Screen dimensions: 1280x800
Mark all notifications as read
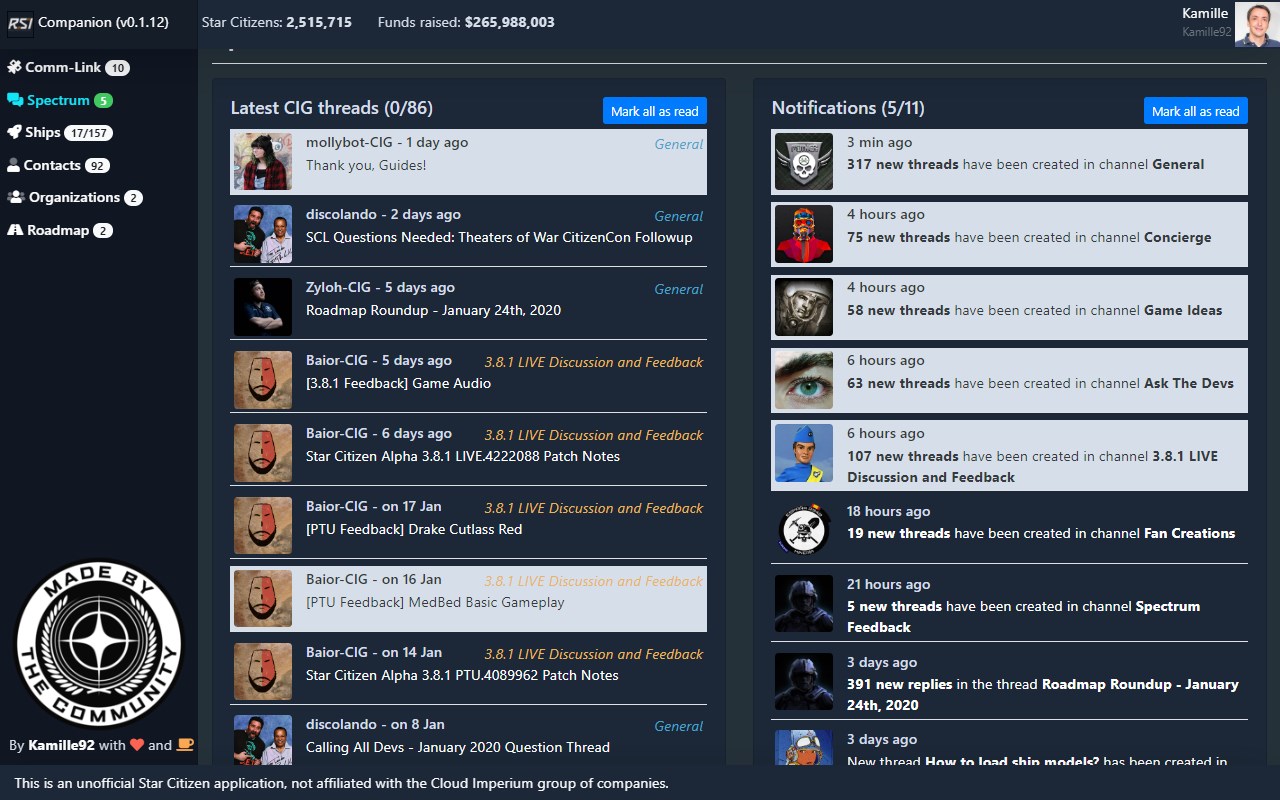pos(1196,111)
